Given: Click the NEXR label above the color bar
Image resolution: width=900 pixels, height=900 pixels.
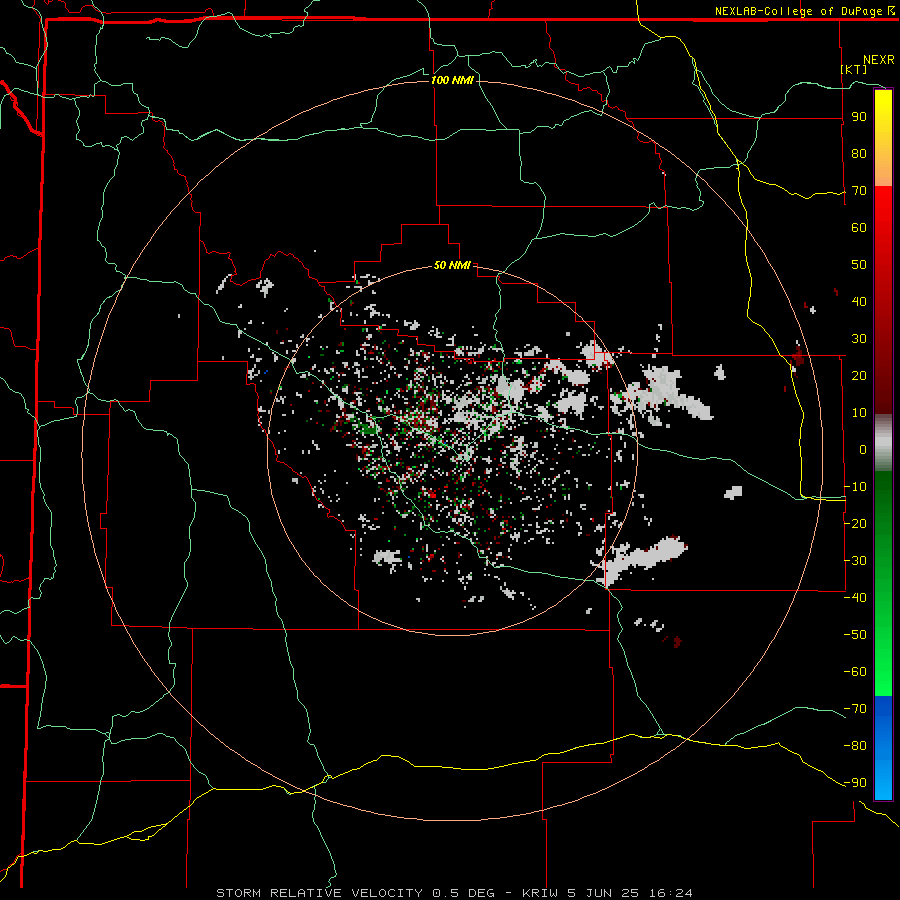Looking at the screenshot, I should pyautogui.click(x=879, y=60).
